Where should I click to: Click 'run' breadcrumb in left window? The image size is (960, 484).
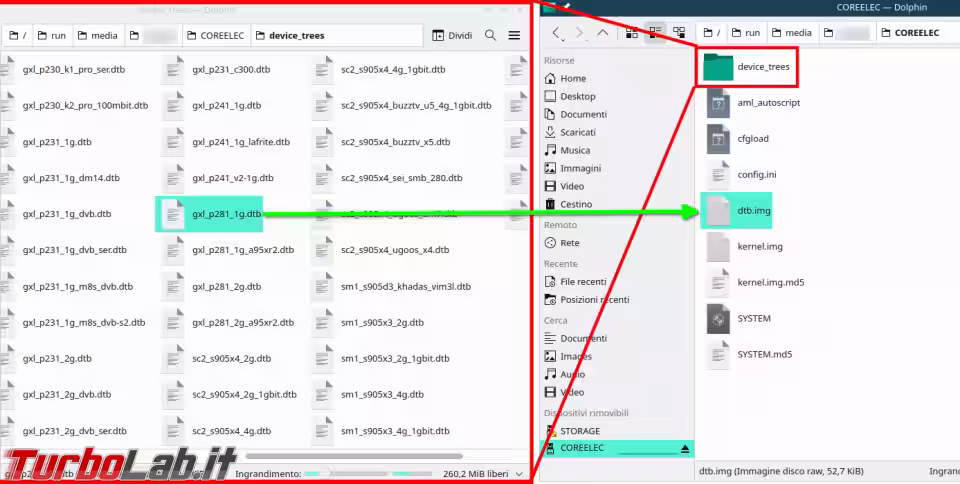pyautogui.click(x=52, y=35)
